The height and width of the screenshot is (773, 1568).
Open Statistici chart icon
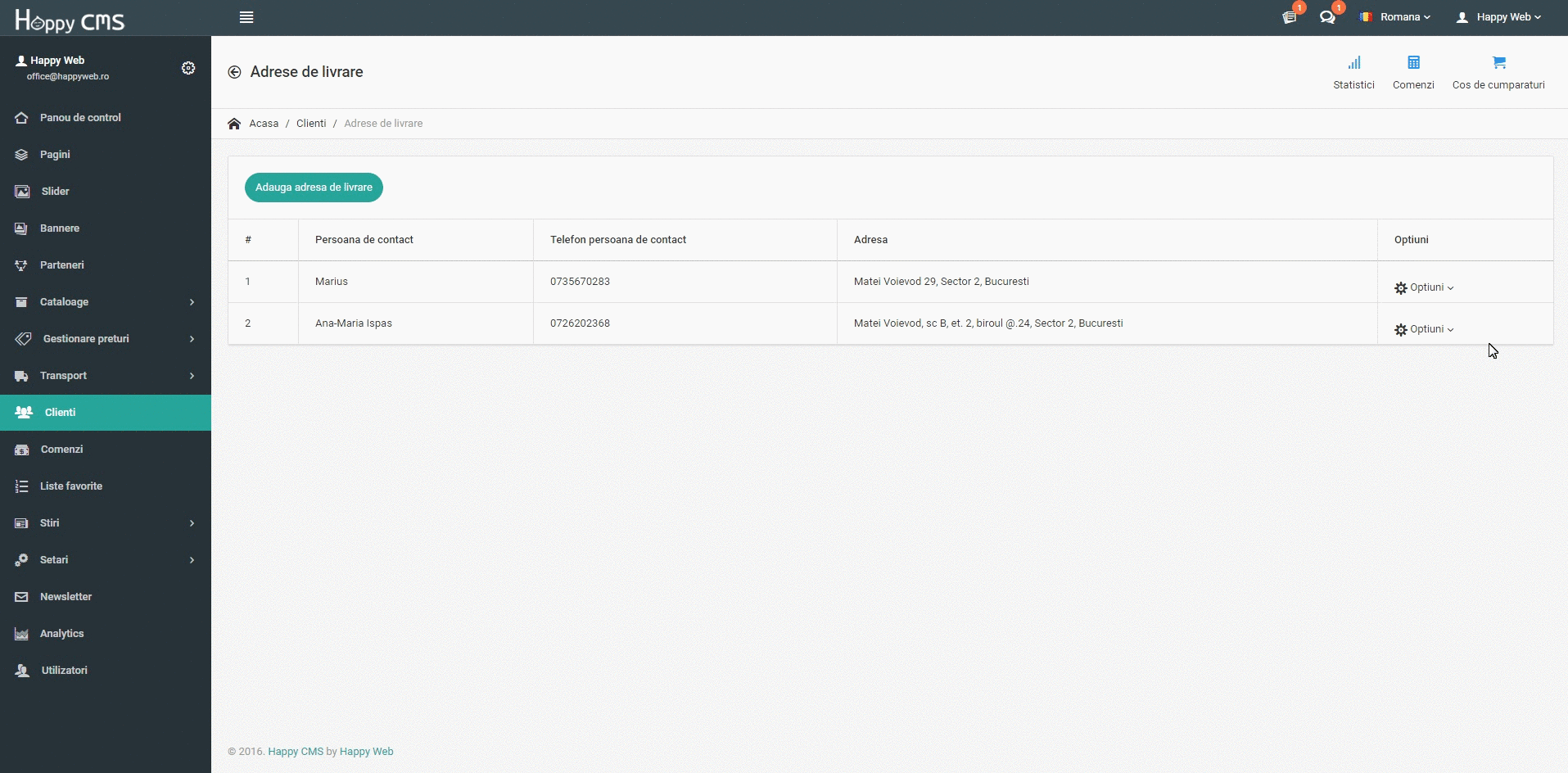1354,62
